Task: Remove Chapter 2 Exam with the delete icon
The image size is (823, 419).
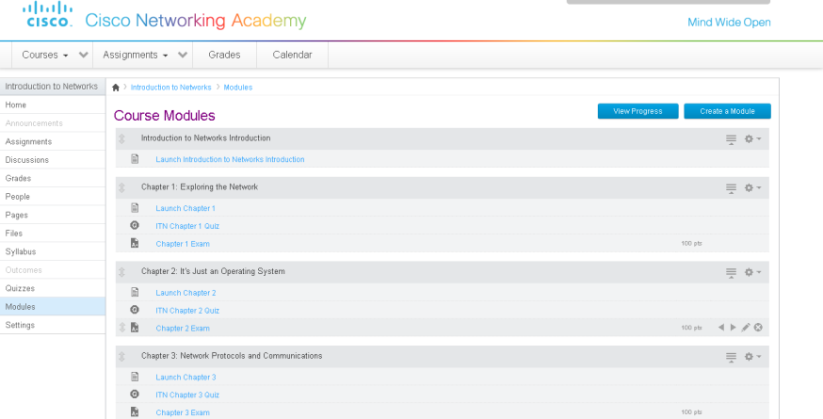Action: point(759,328)
